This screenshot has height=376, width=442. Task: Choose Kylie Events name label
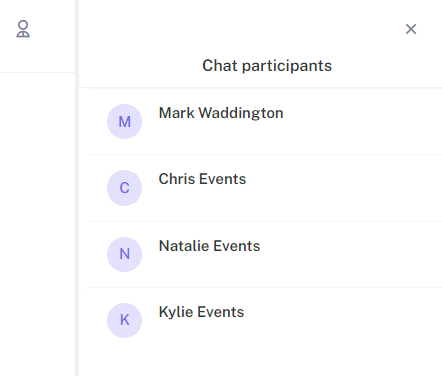pos(201,312)
